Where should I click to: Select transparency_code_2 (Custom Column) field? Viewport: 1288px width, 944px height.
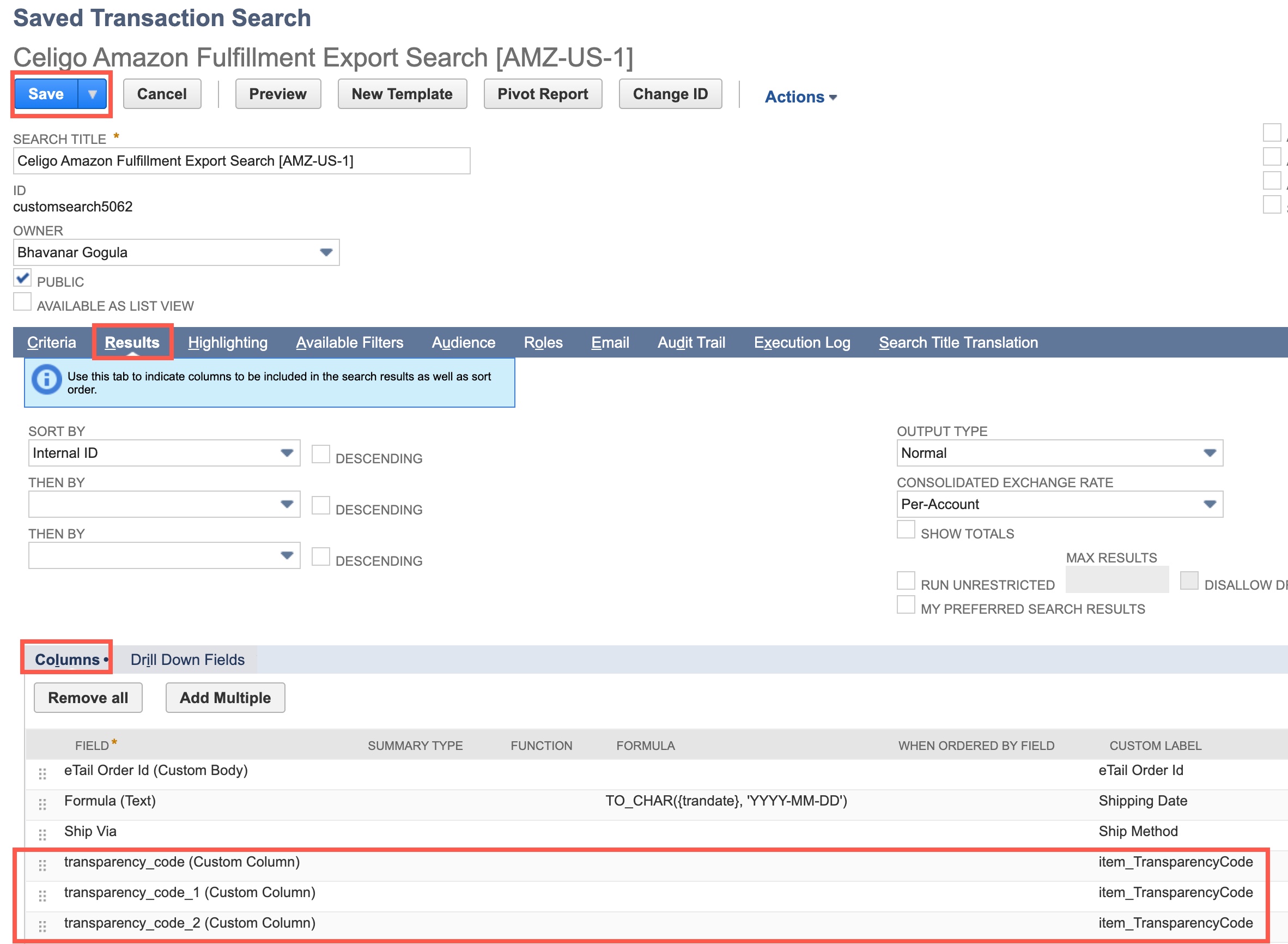tap(190, 923)
